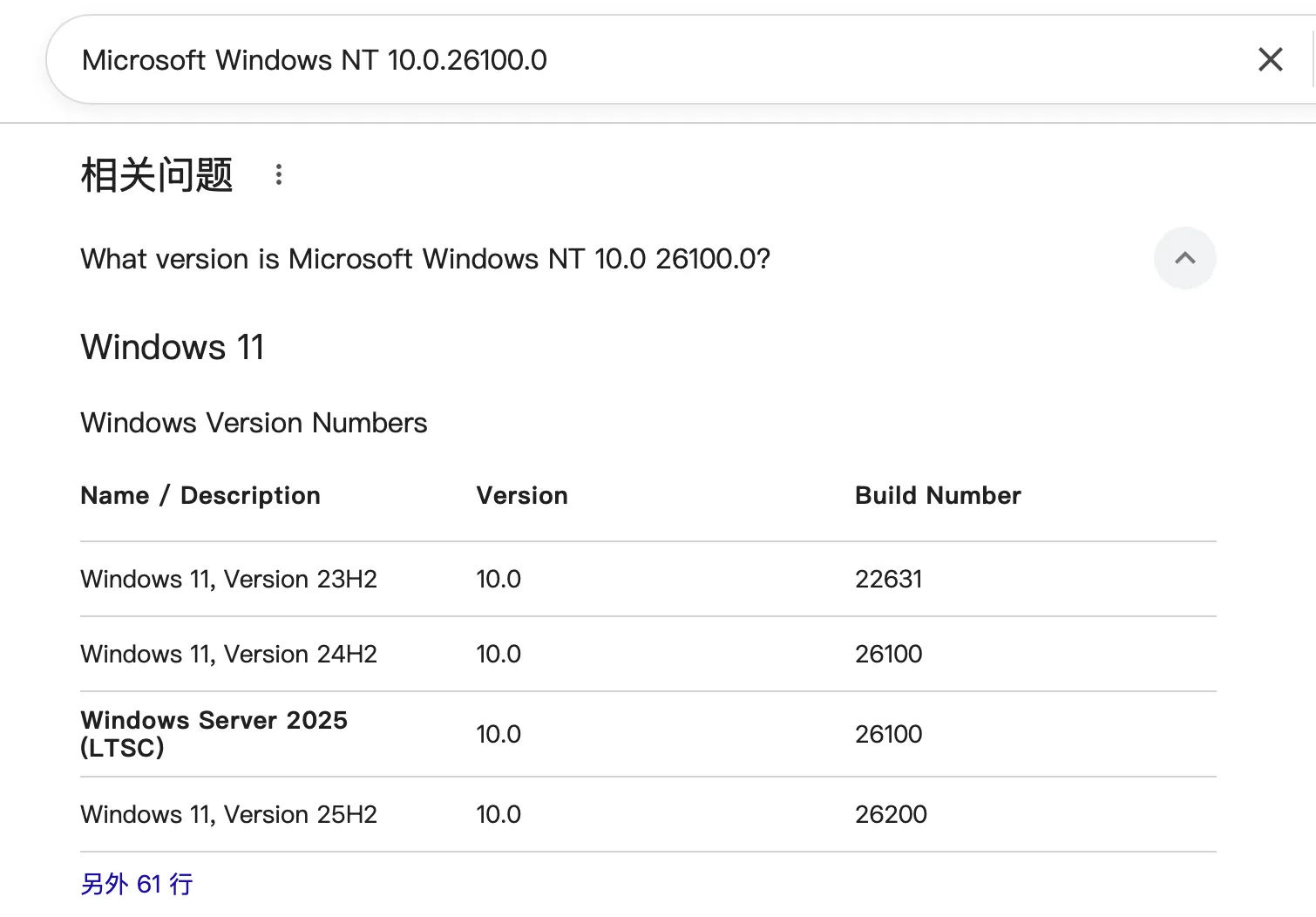Select the "Windows 11" answer heading
Viewport: 1316px width, 917px height.
pos(173,347)
